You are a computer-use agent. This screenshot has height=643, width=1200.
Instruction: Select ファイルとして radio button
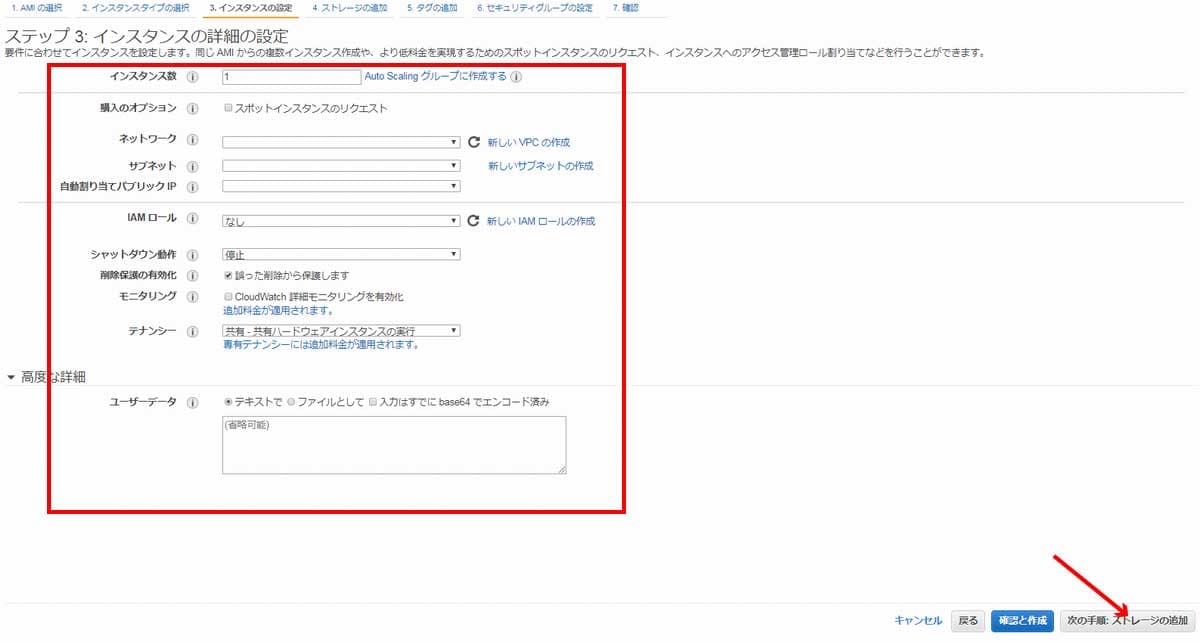pos(291,402)
